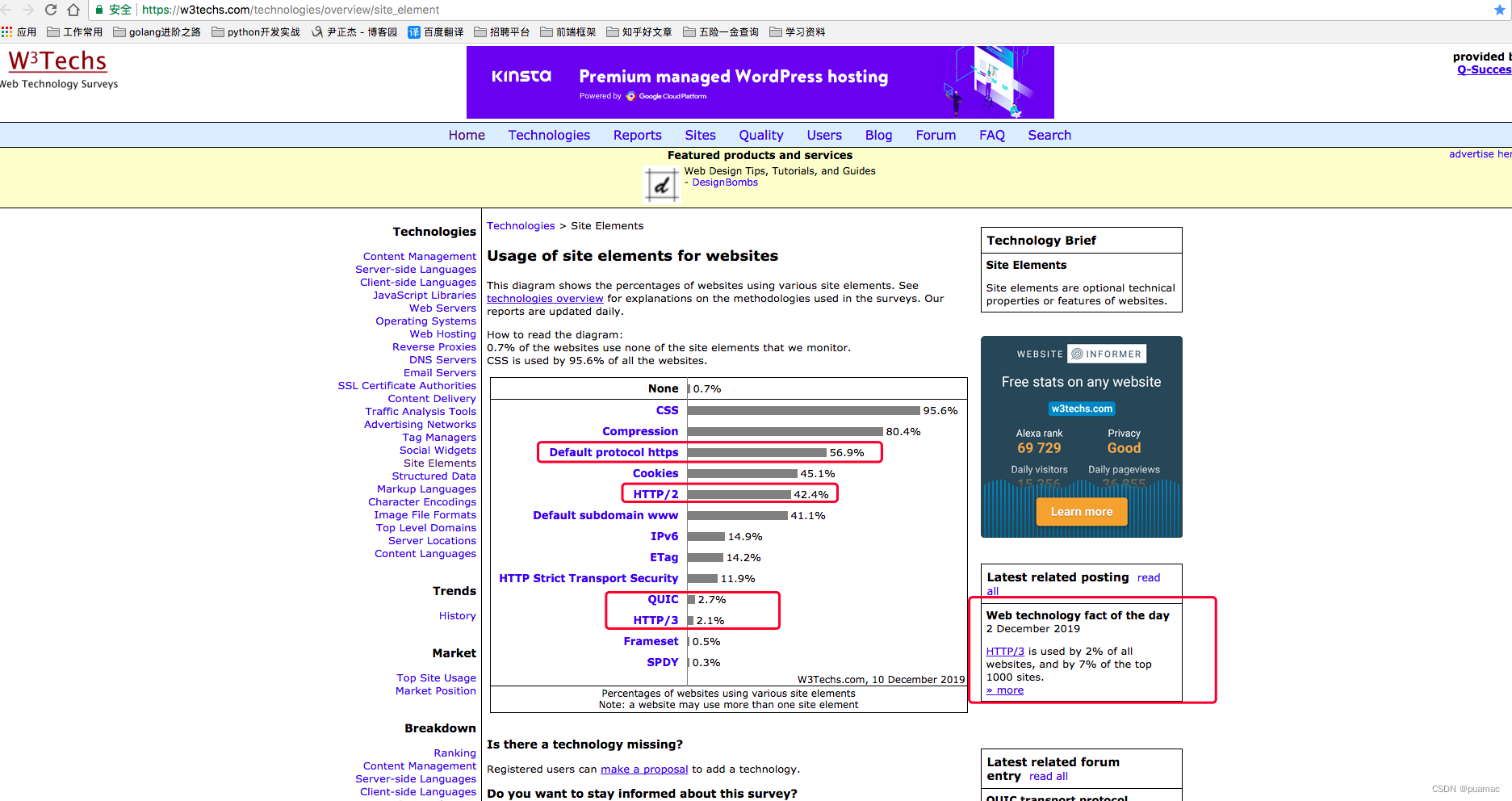The height and width of the screenshot is (801, 1512).
Task: Bookmark this page with the star icon
Action: pyautogui.click(x=1500, y=10)
